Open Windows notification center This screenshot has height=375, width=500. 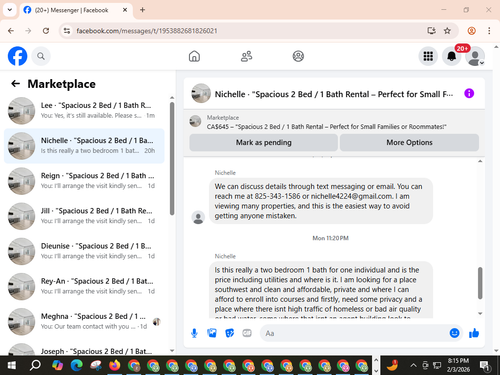[485, 366]
